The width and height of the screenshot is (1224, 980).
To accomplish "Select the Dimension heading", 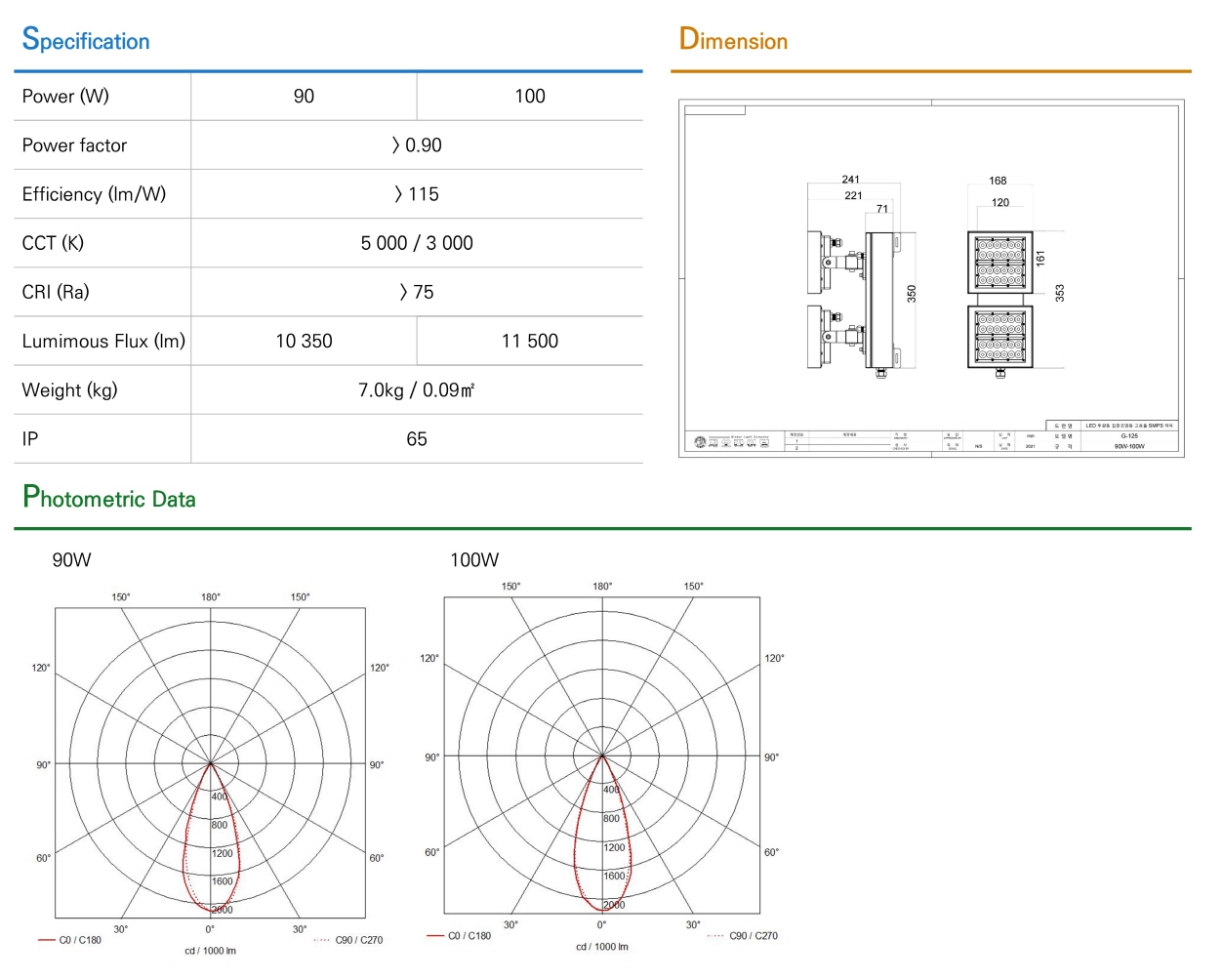I will (733, 40).
